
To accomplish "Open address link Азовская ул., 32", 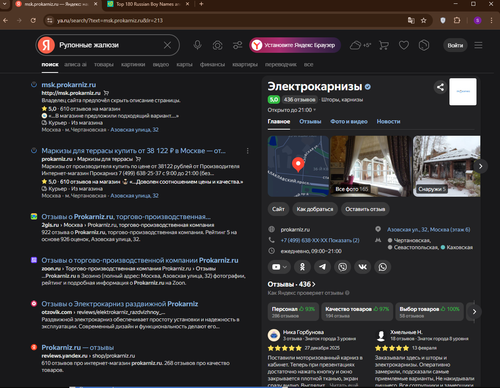I will (x=428, y=230).
